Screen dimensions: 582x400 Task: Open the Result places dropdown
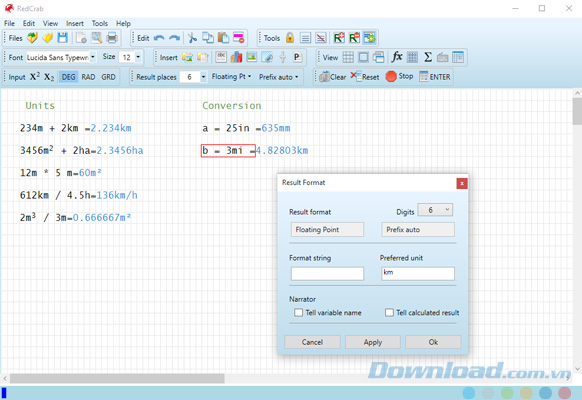click(x=203, y=77)
